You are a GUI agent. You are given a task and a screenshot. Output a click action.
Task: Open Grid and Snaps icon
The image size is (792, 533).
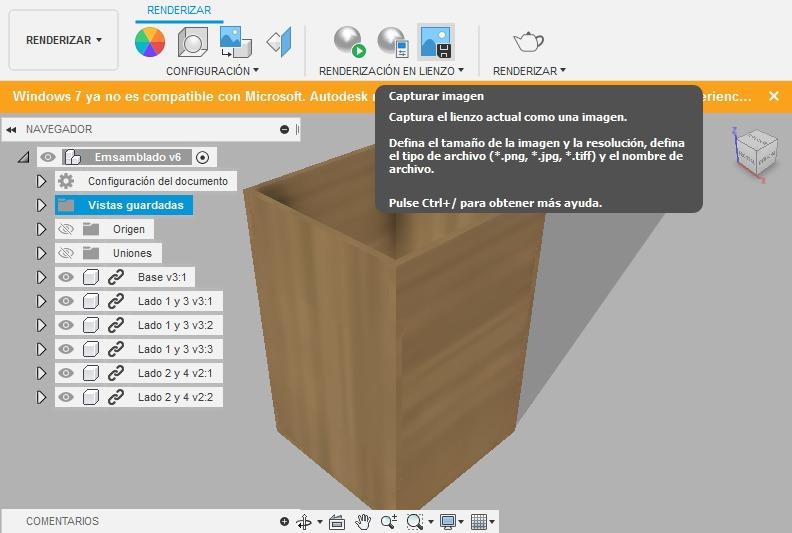pyautogui.click(x=479, y=521)
